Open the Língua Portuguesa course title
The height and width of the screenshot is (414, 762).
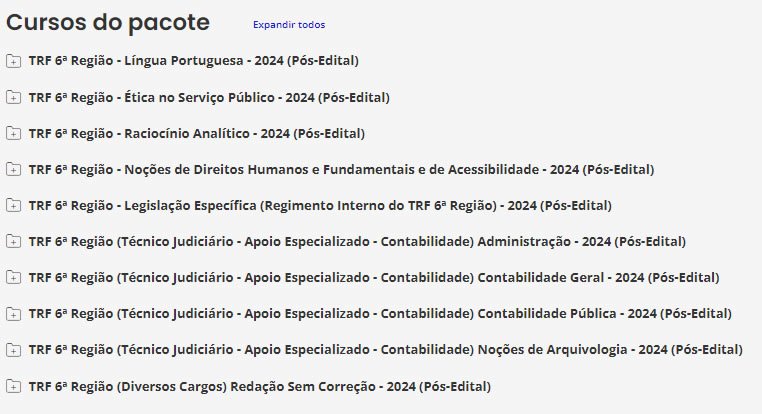coord(193,61)
